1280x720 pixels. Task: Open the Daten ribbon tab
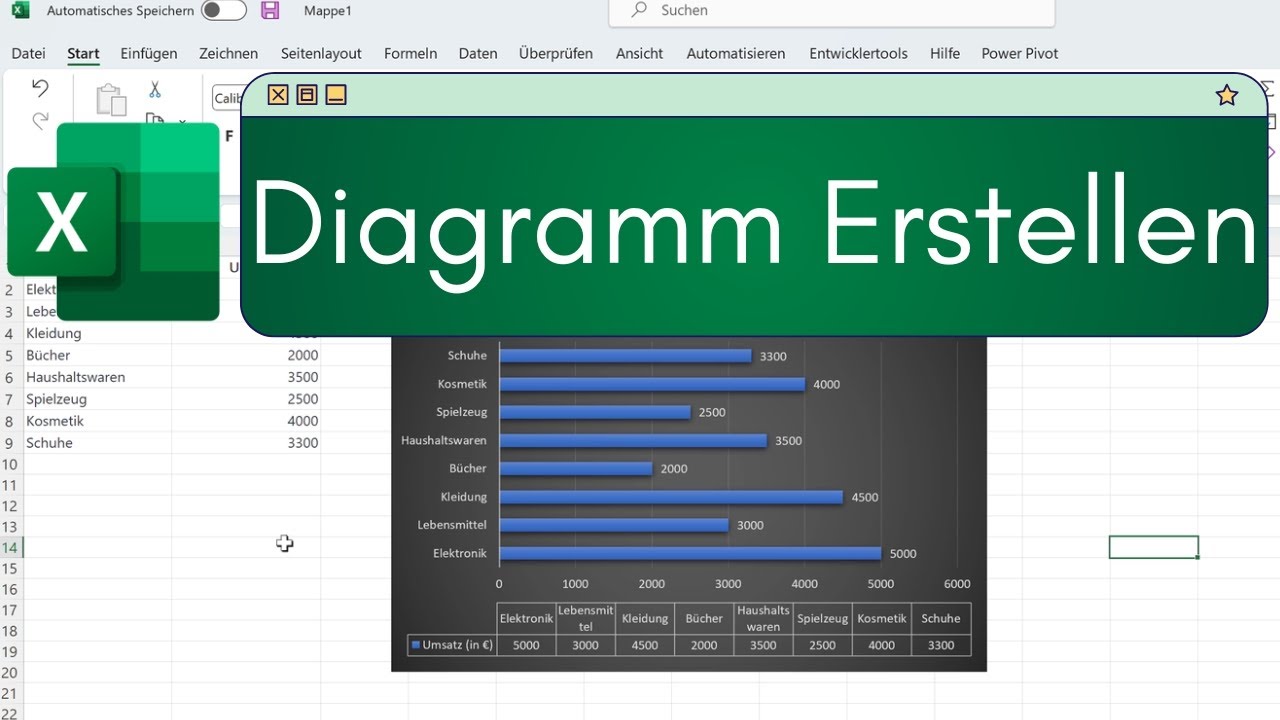[478, 54]
